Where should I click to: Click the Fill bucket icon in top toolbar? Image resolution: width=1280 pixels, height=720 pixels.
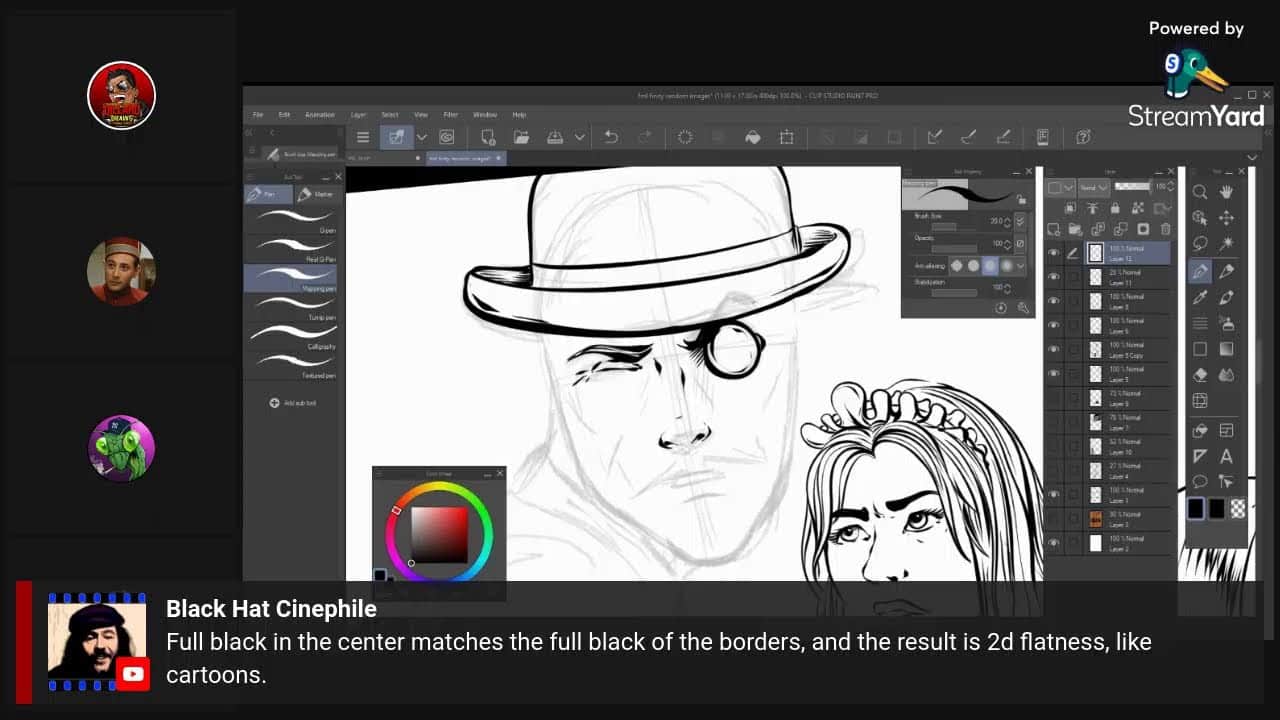click(x=753, y=137)
